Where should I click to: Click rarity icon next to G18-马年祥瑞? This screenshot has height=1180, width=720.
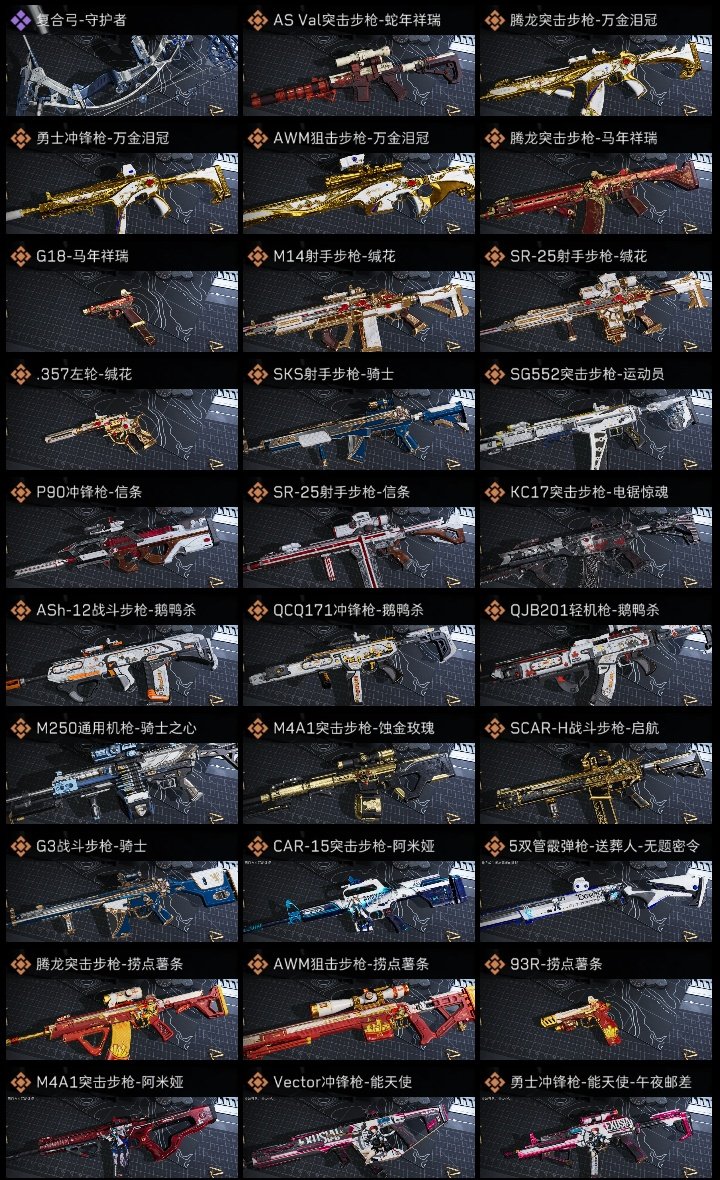coord(20,256)
